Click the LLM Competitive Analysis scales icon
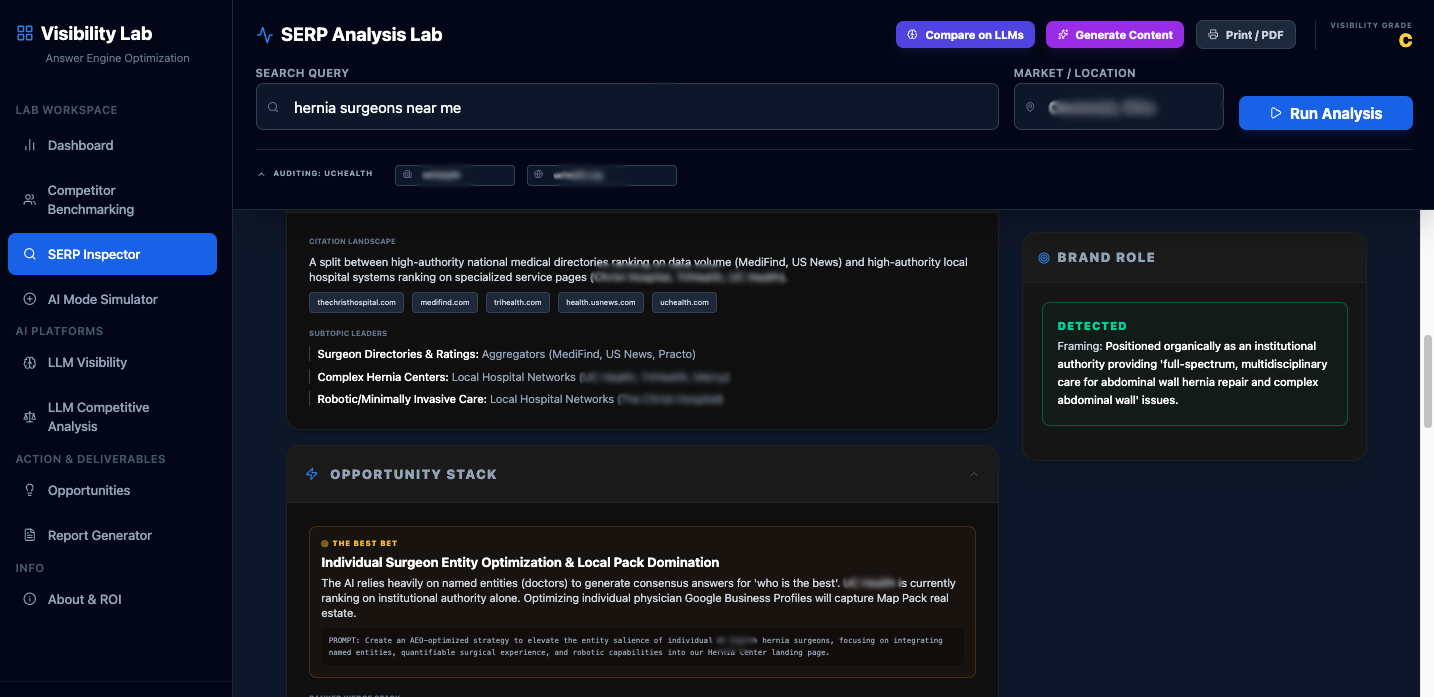 [x=30, y=417]
